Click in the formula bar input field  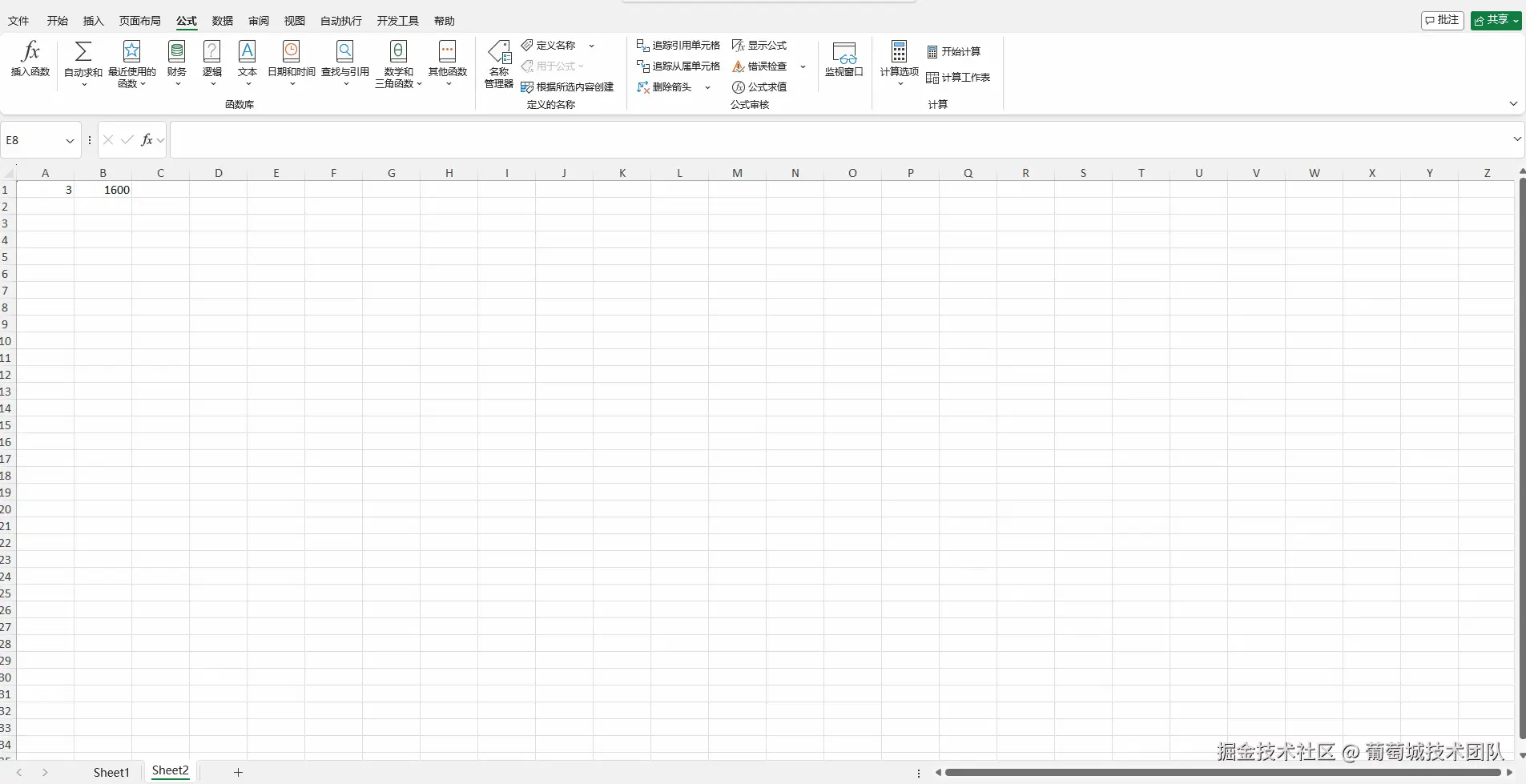[x=840, y=140]
